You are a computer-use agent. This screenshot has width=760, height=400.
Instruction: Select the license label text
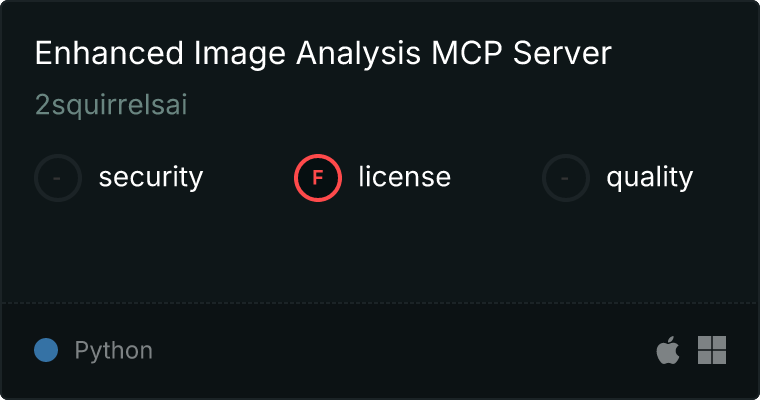(x=405, y=176)
